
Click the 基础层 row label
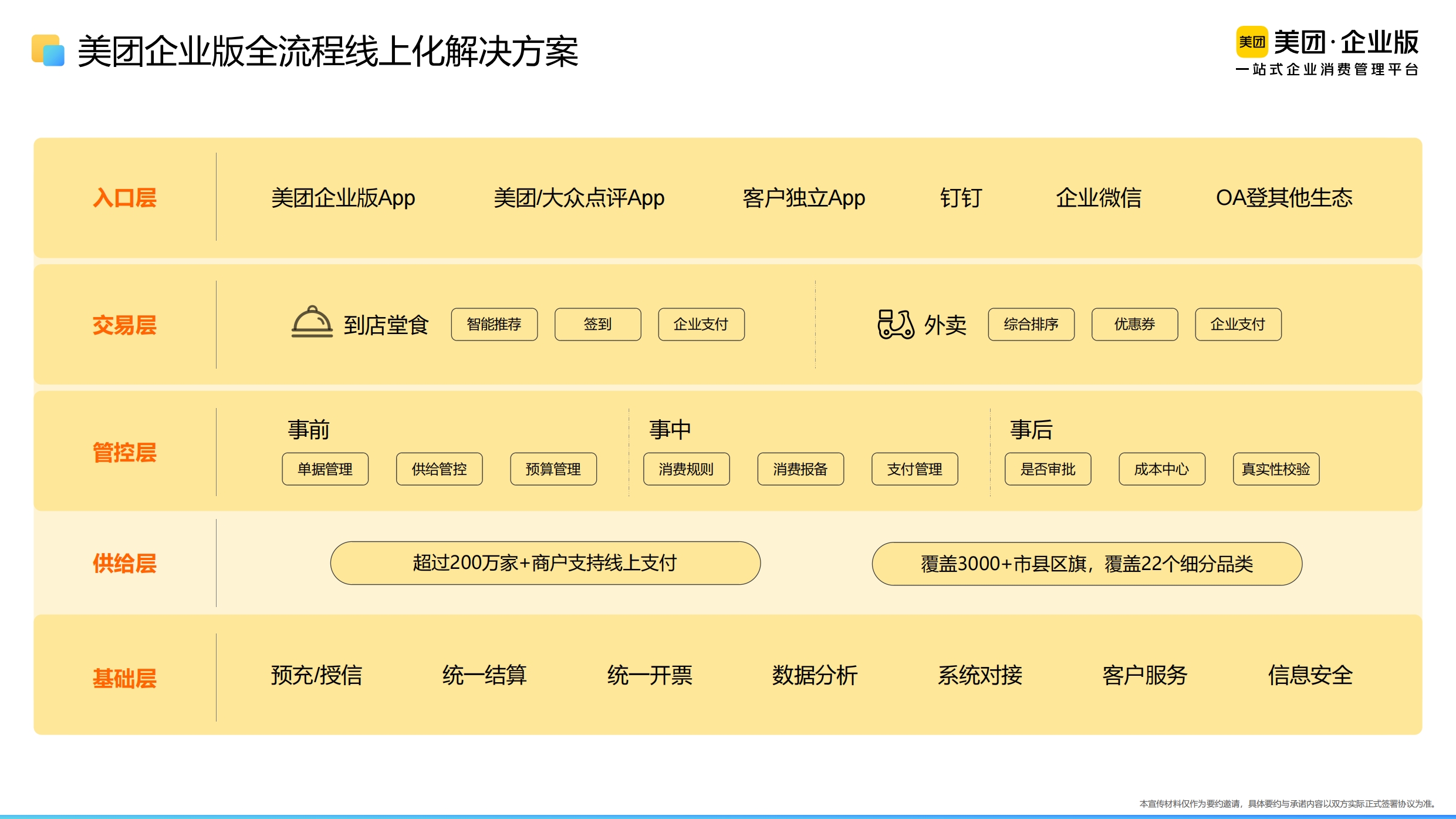click(x=124, y=678)
